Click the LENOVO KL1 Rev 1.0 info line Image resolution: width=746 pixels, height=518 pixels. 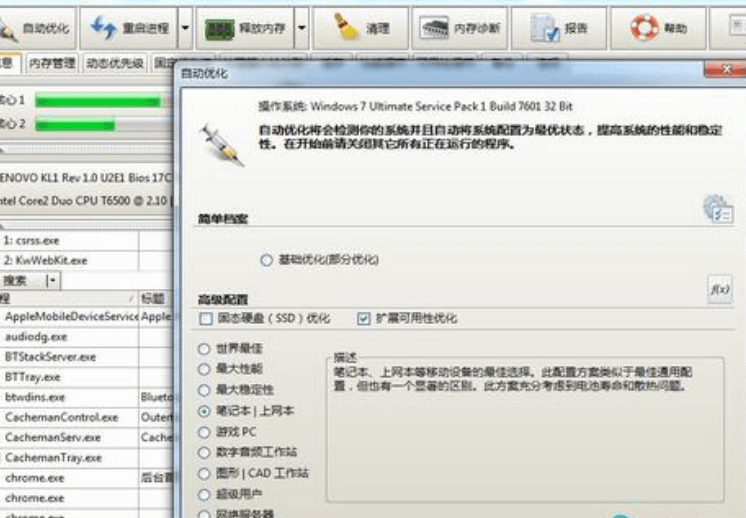tap(86, 178)
